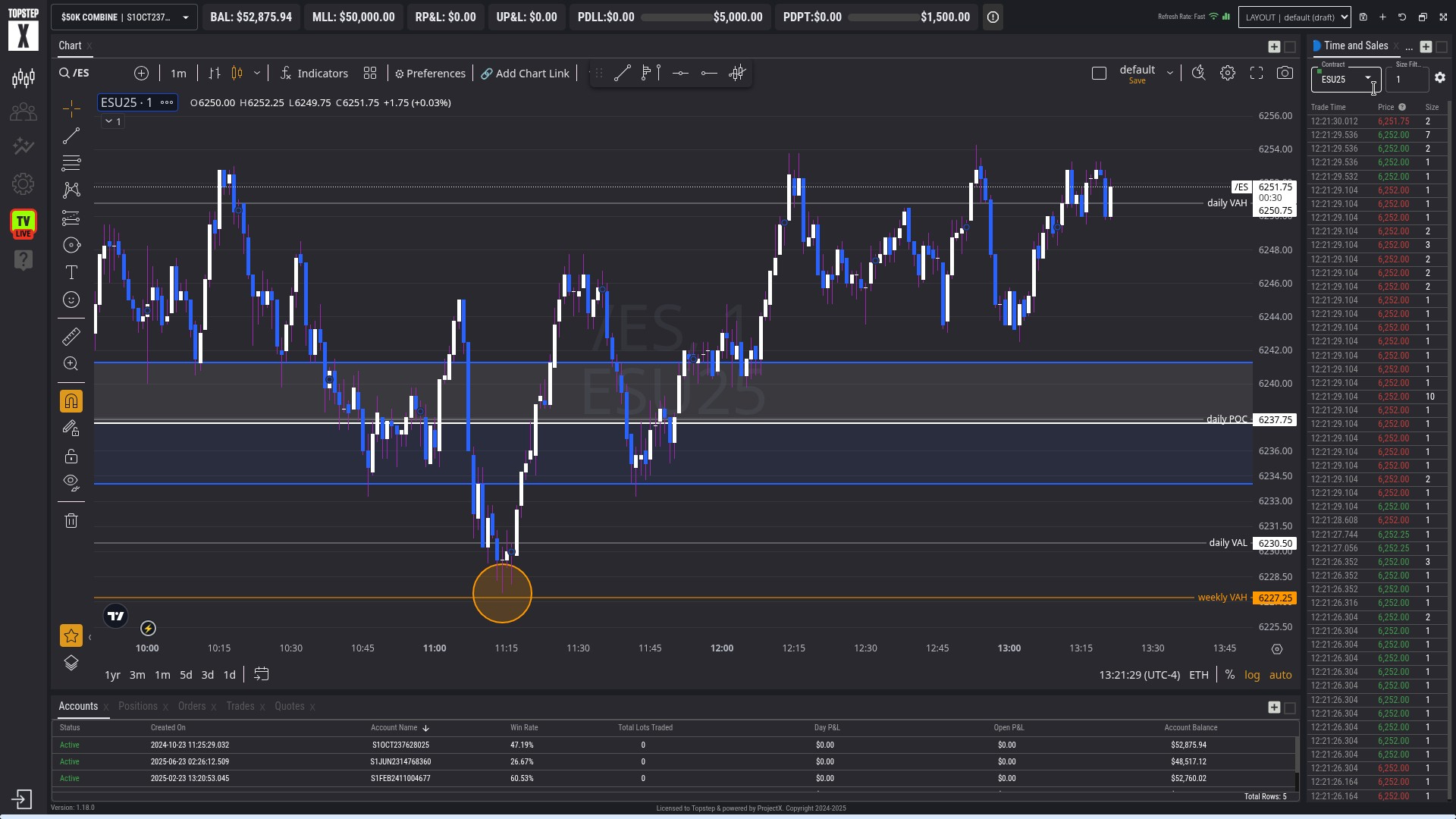Screen dimensions: 1456x819
Task: Toggle log scale
Action: [1252, 675]
